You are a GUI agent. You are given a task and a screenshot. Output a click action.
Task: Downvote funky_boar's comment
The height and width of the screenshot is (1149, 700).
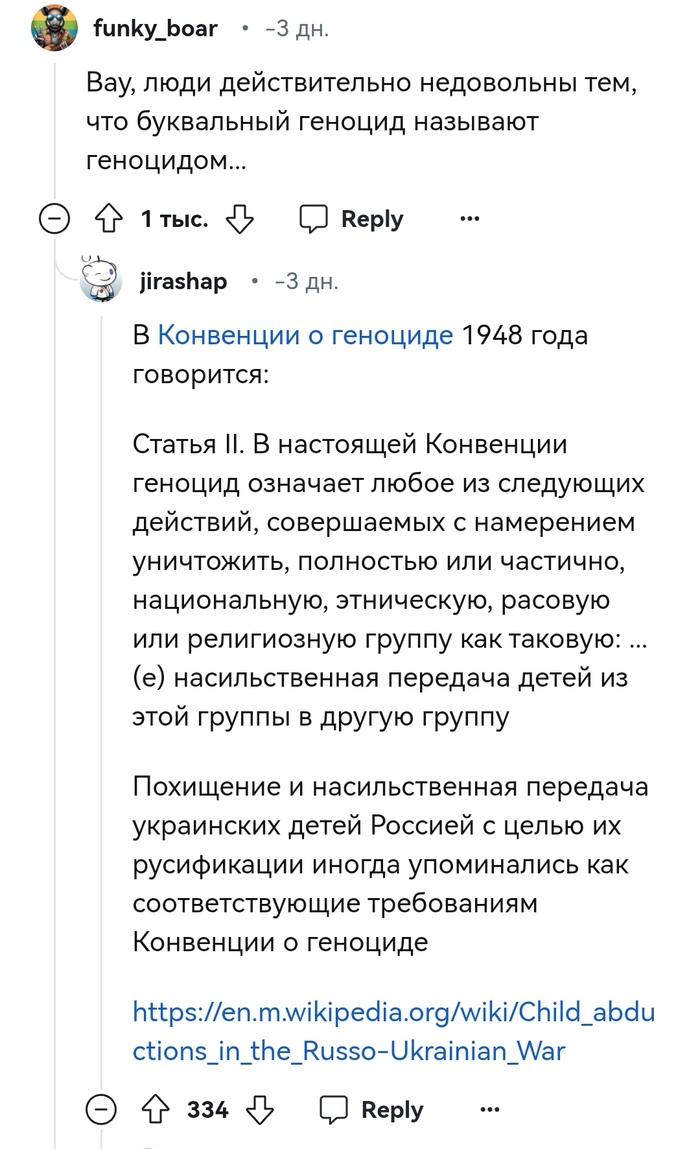pyautogui.click(x=240, y=219)
